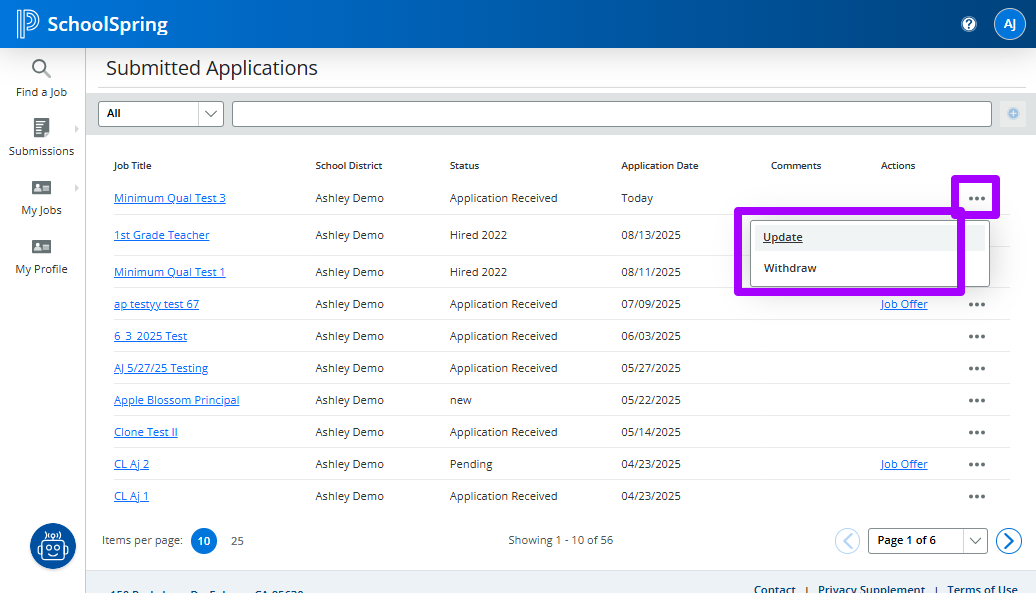Click the SchoolSpring logo
1036x593 pixels.
[x=93, y=23]
